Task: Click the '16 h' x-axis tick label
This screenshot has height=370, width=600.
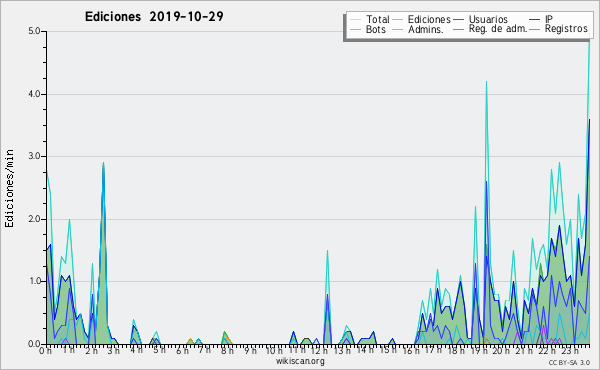Action: tap(411, 351)
